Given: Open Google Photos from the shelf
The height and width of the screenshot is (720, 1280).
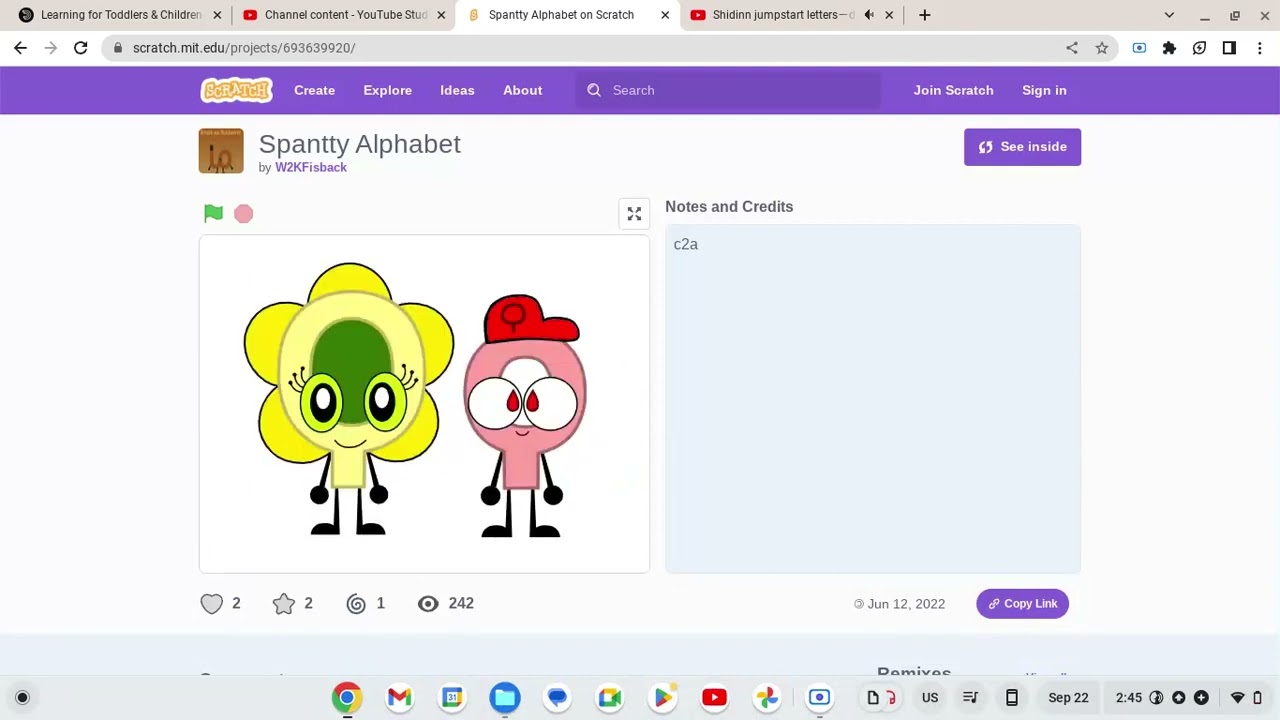Looking at the screenshot, I should point(767,698).
